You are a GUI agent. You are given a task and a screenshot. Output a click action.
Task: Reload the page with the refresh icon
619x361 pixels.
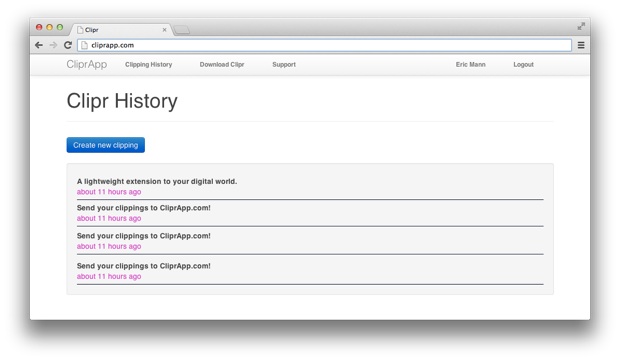coord(68,45)
